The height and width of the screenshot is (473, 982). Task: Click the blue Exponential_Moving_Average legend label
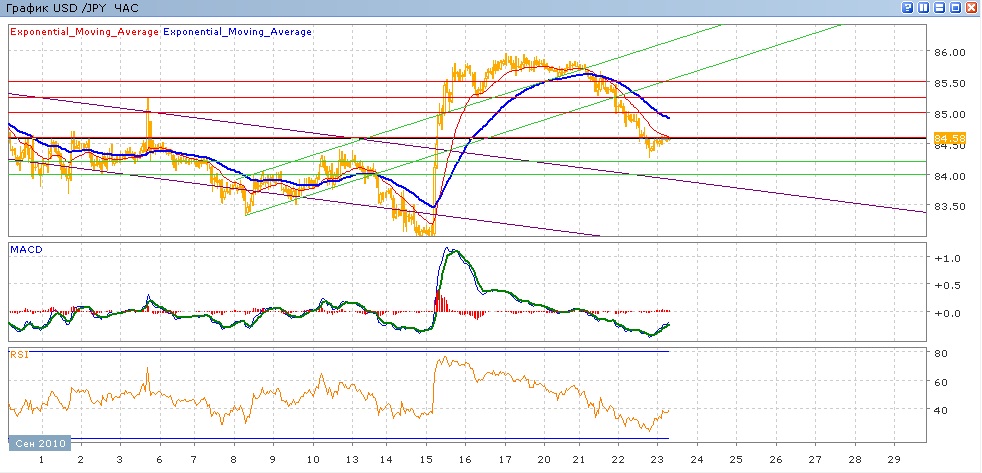pos(238,32)
